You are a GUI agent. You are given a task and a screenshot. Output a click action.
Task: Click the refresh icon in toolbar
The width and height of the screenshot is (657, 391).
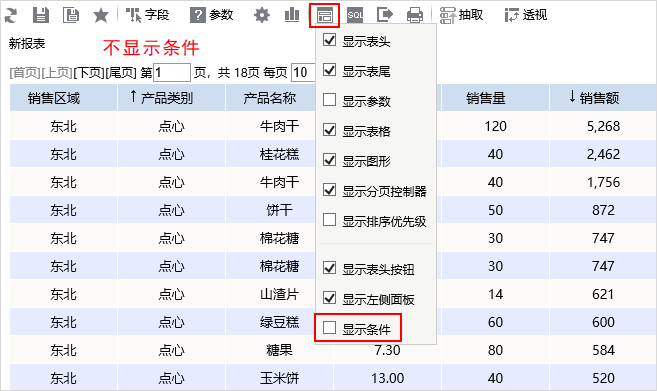coord(11,16)
